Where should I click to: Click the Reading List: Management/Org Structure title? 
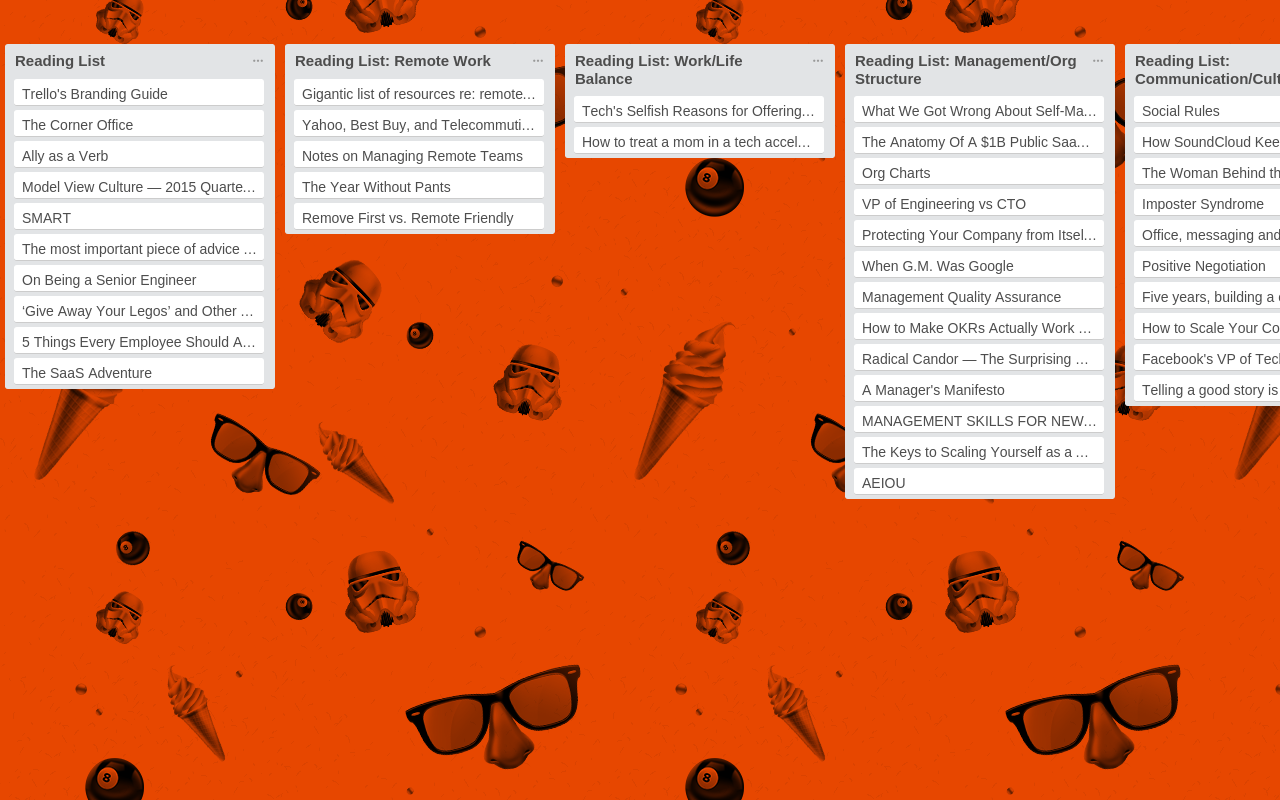966,70
